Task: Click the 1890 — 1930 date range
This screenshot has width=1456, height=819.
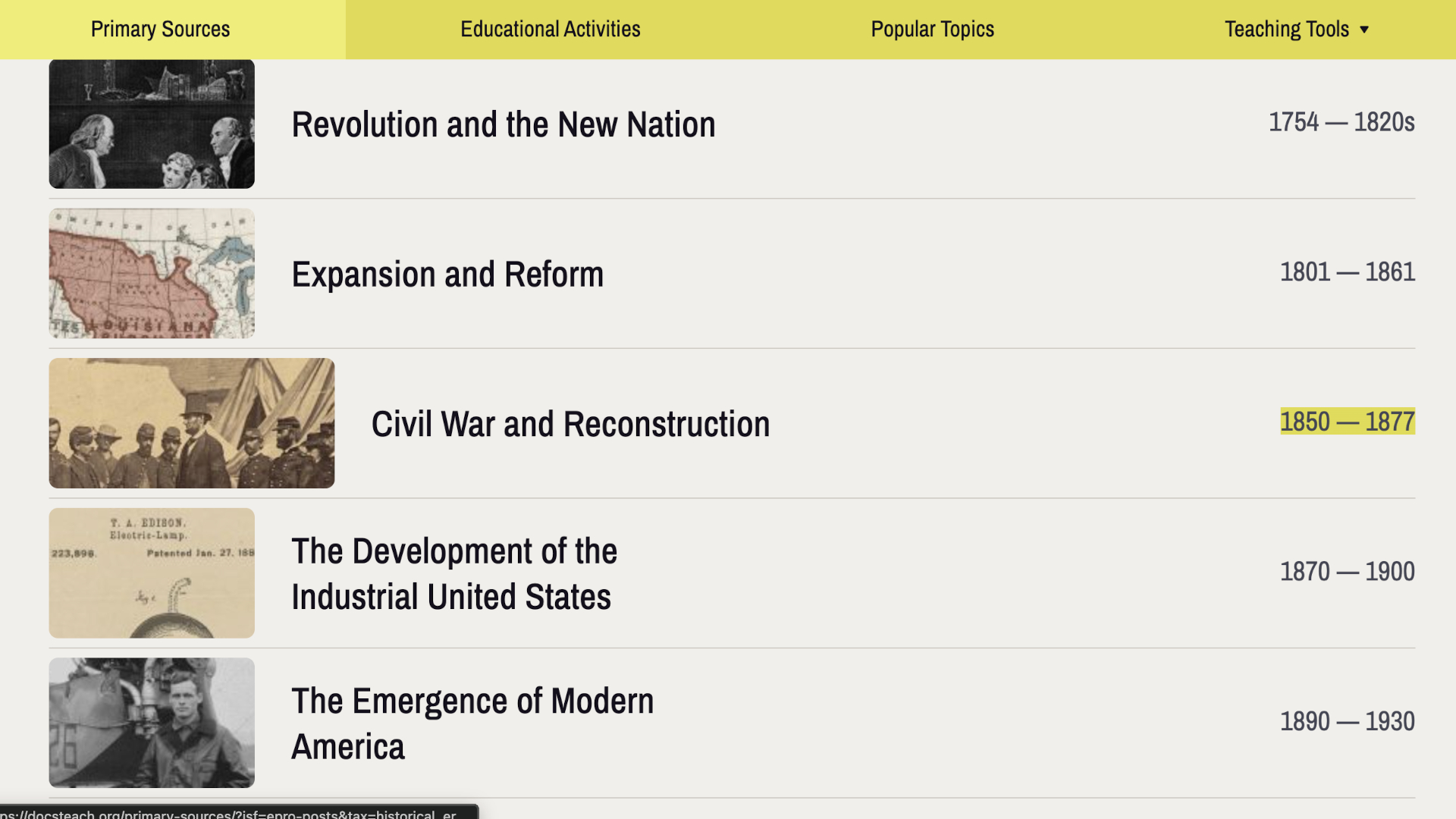Action: click(x=1348, y=721)
